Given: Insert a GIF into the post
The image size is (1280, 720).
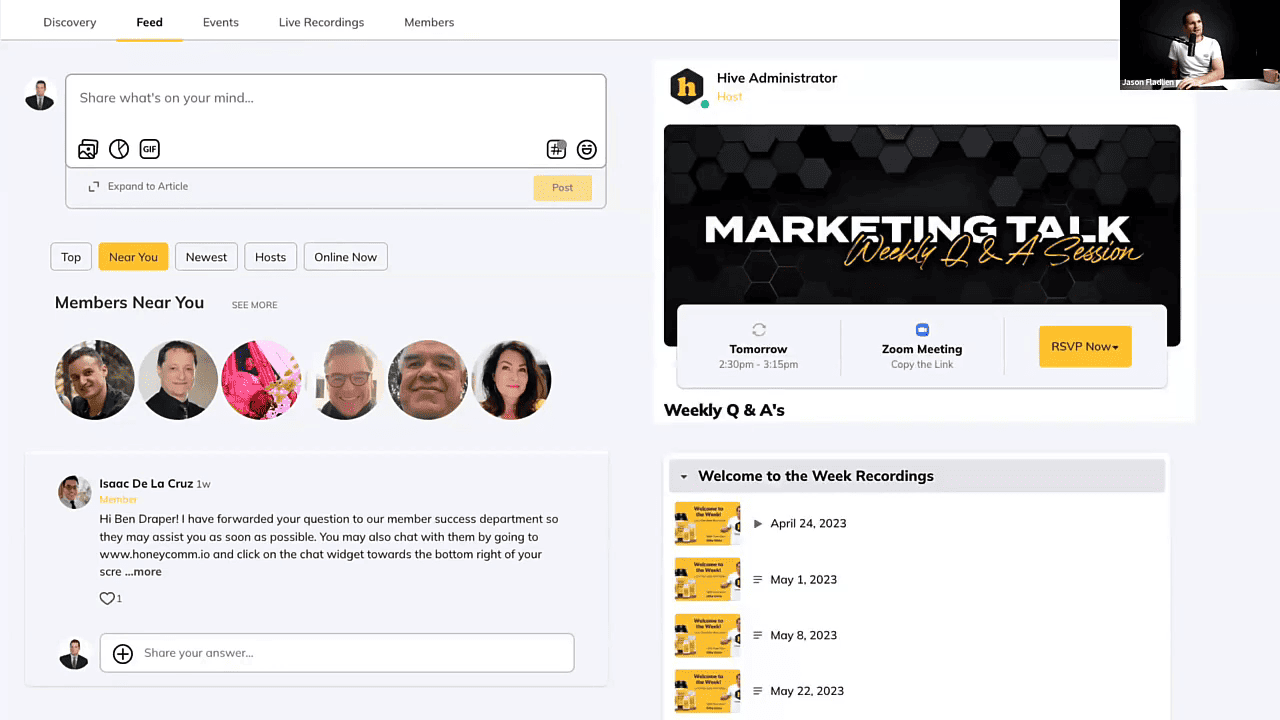Looking at the screenshot, I should click(x=149, y=149).
